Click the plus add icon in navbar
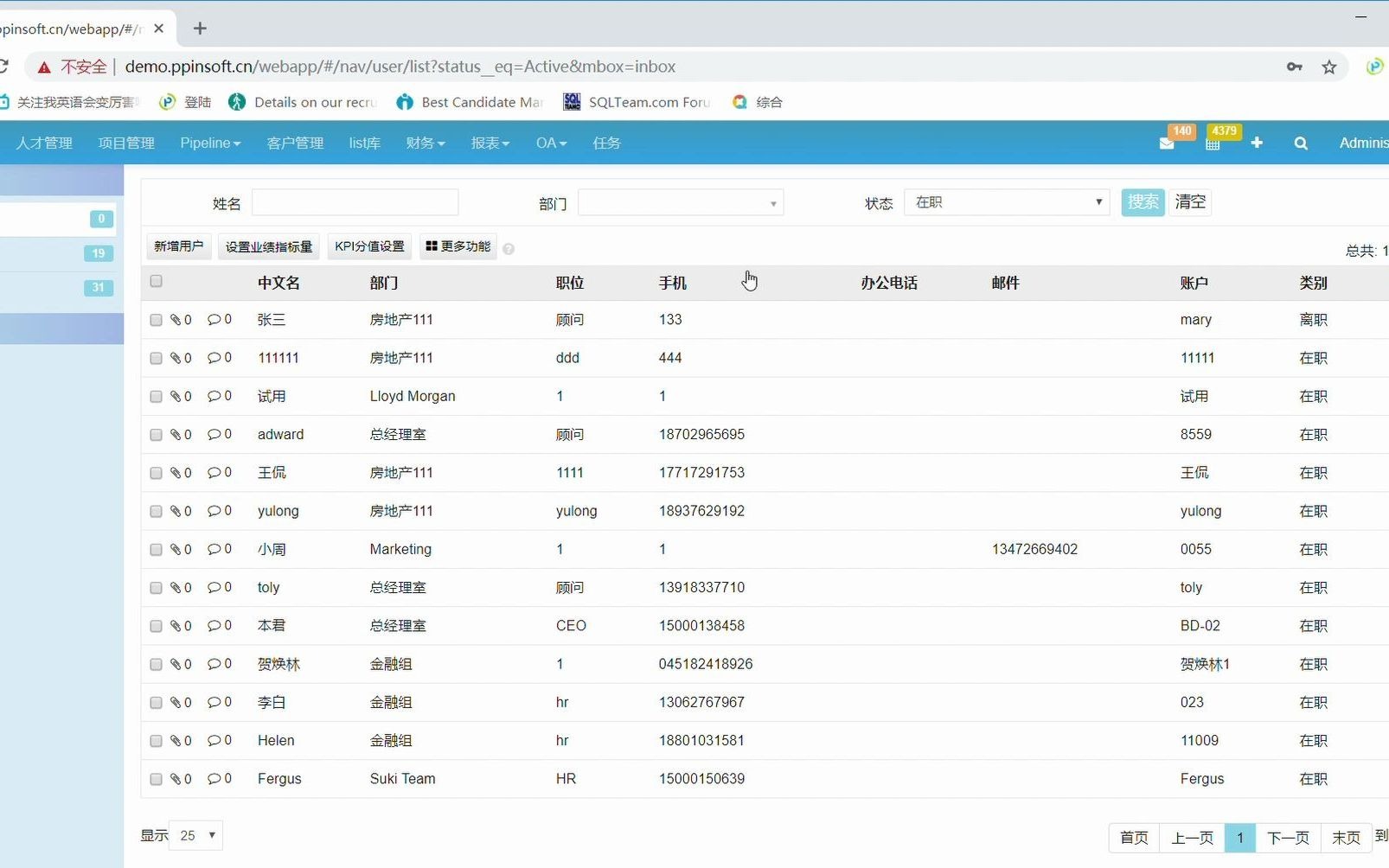Screen dimensions: 1389x868 [1257, 143]
